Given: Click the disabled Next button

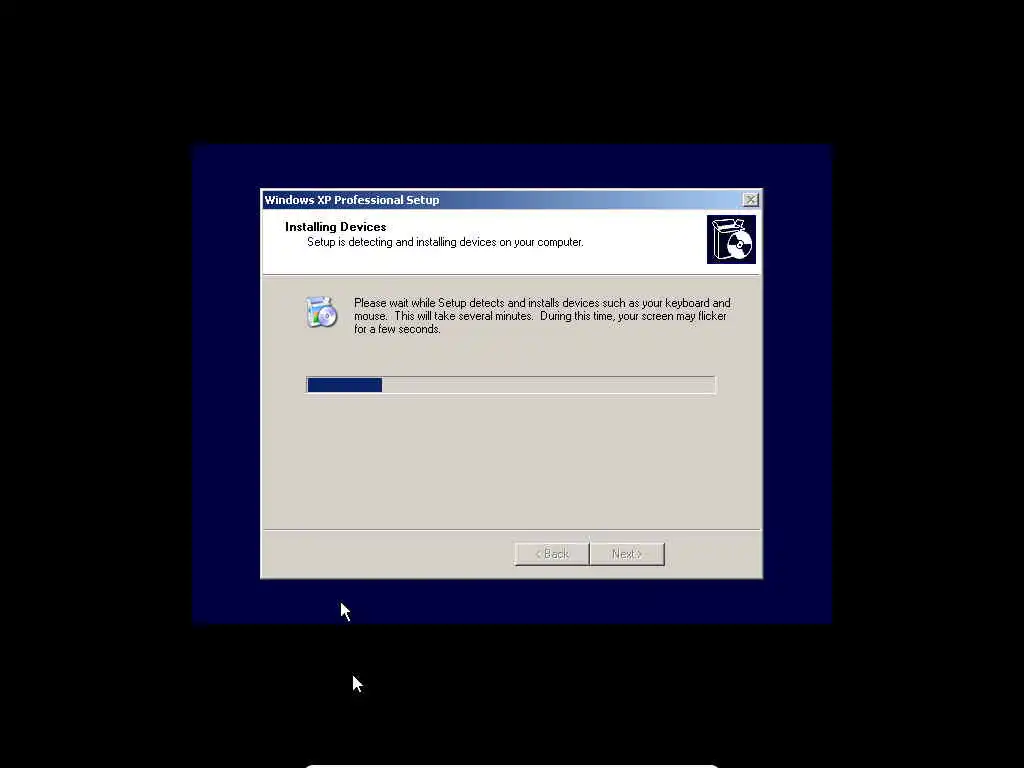Looking at the screenshot, I should (x=627, y=554).
